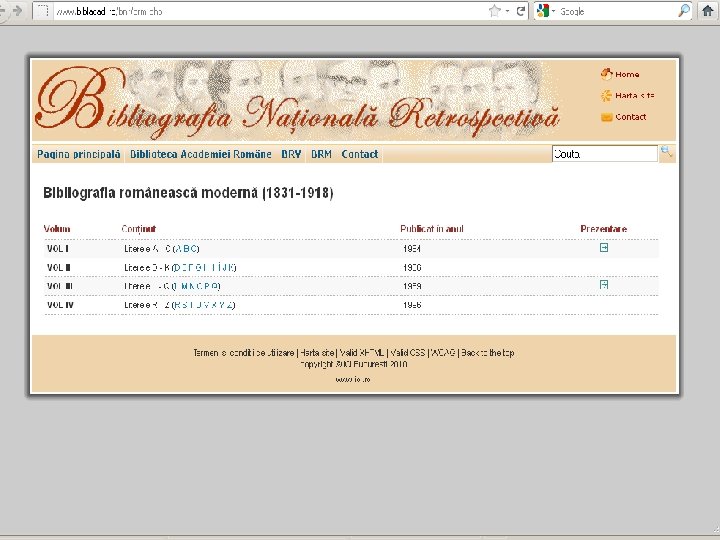Open the search engine selector dropdown arrow
Screen dimensions: 720x540
coord(553,11)
